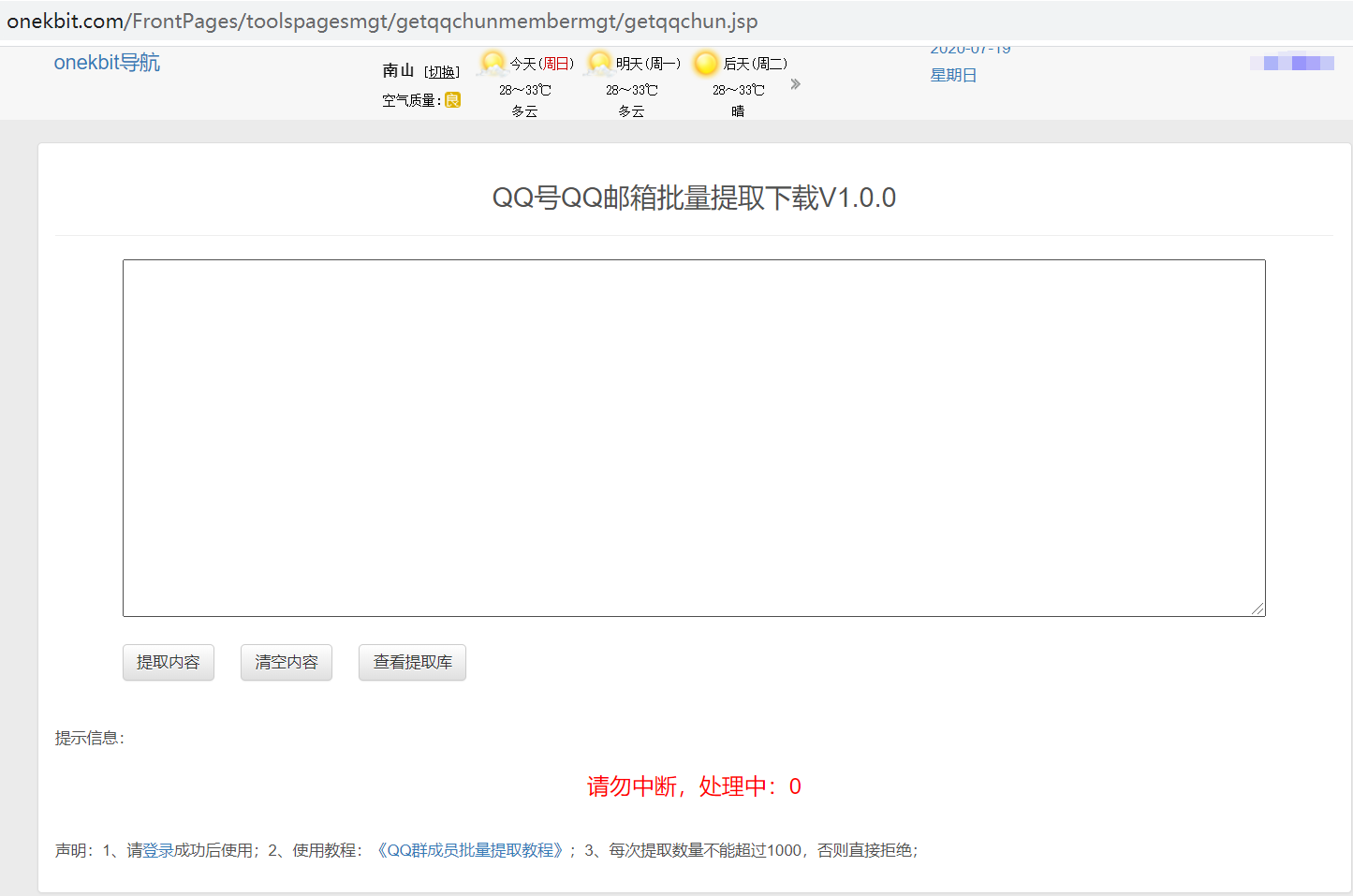Click inside the large QQ input textarea
Screen dimensions: 1353x896
[693, 437]
